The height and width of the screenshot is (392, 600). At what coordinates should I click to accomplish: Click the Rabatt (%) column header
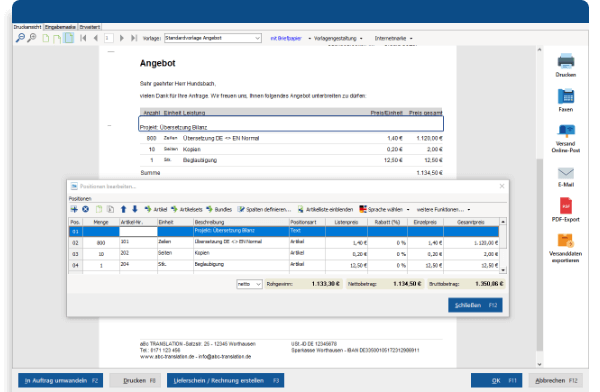coord(387,222)
